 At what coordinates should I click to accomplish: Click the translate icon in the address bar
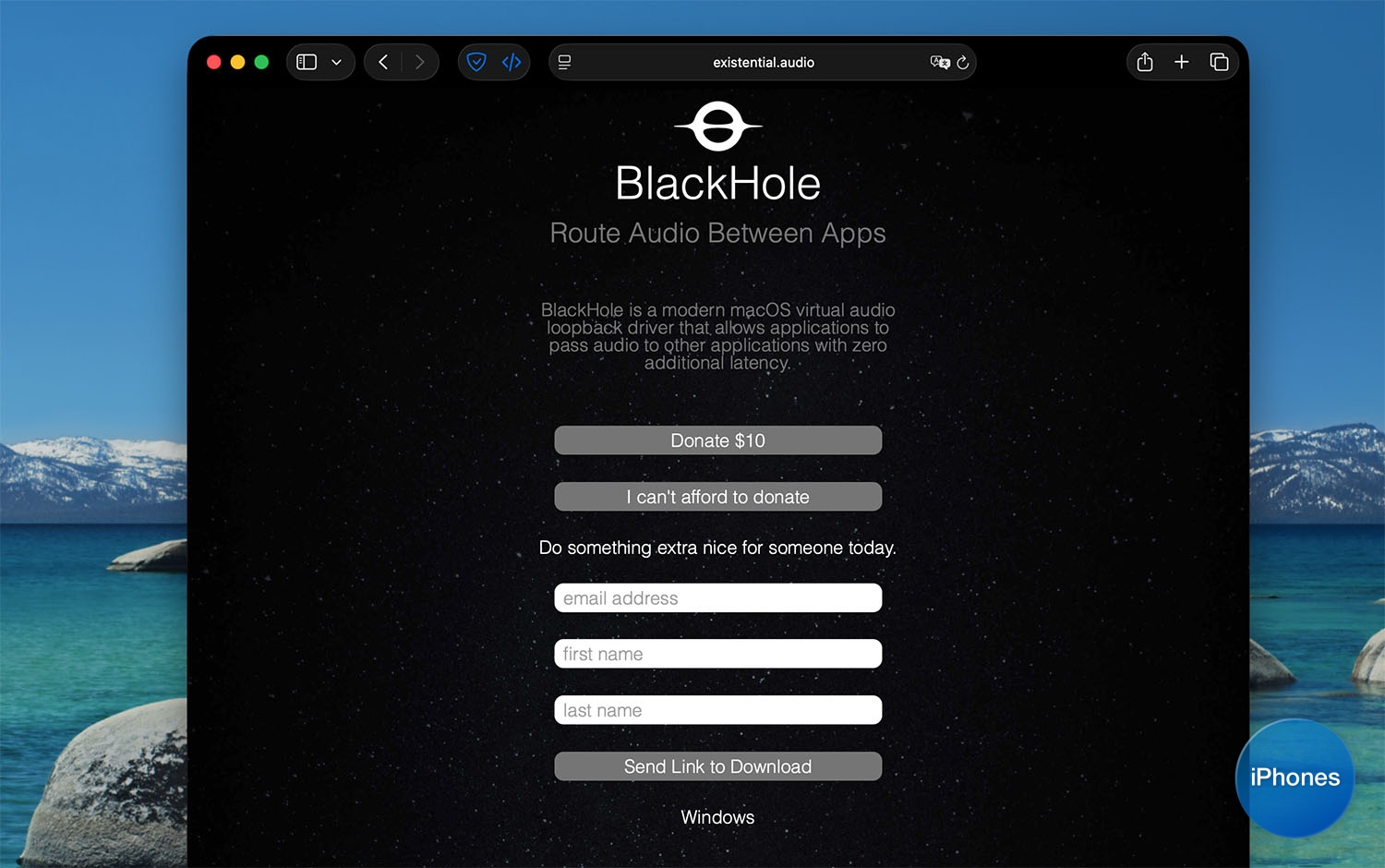pos(940,62)
